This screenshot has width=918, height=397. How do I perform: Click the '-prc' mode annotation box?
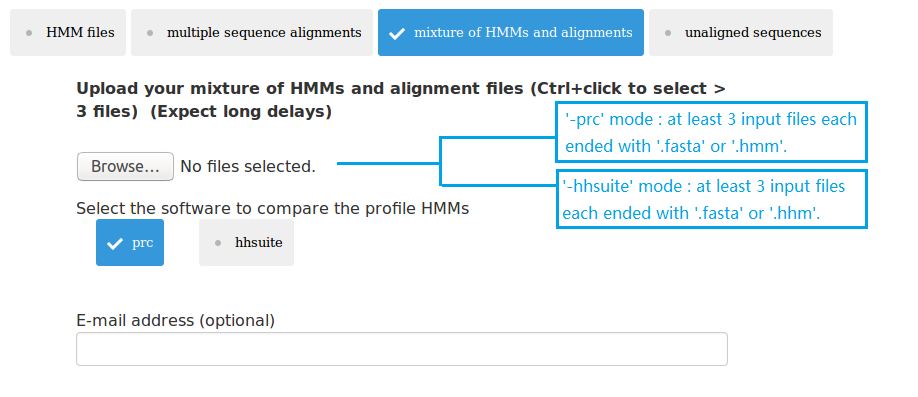(x=711, y=132)
